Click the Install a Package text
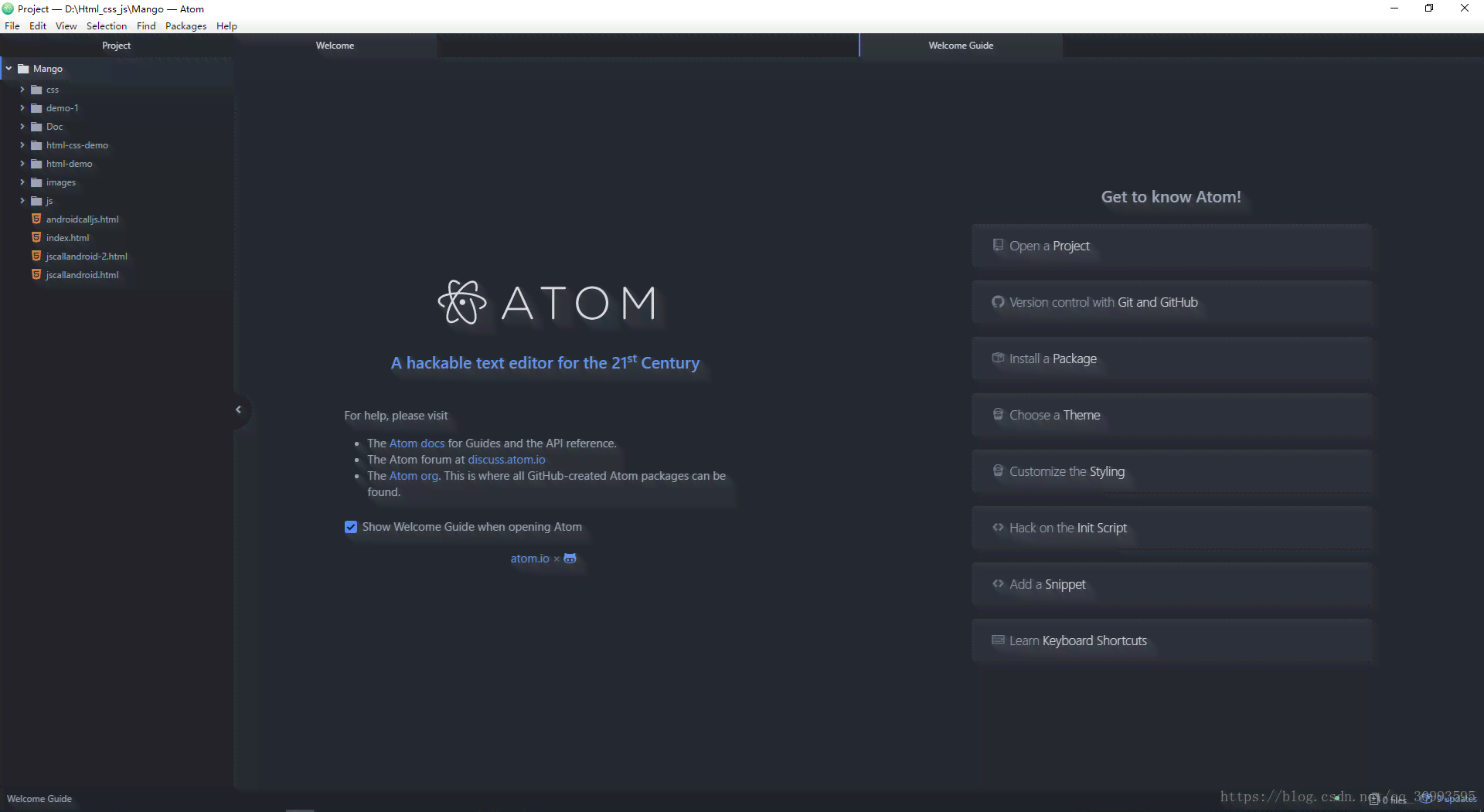Screen dimensions: 1484x812 coord(1053,358)
